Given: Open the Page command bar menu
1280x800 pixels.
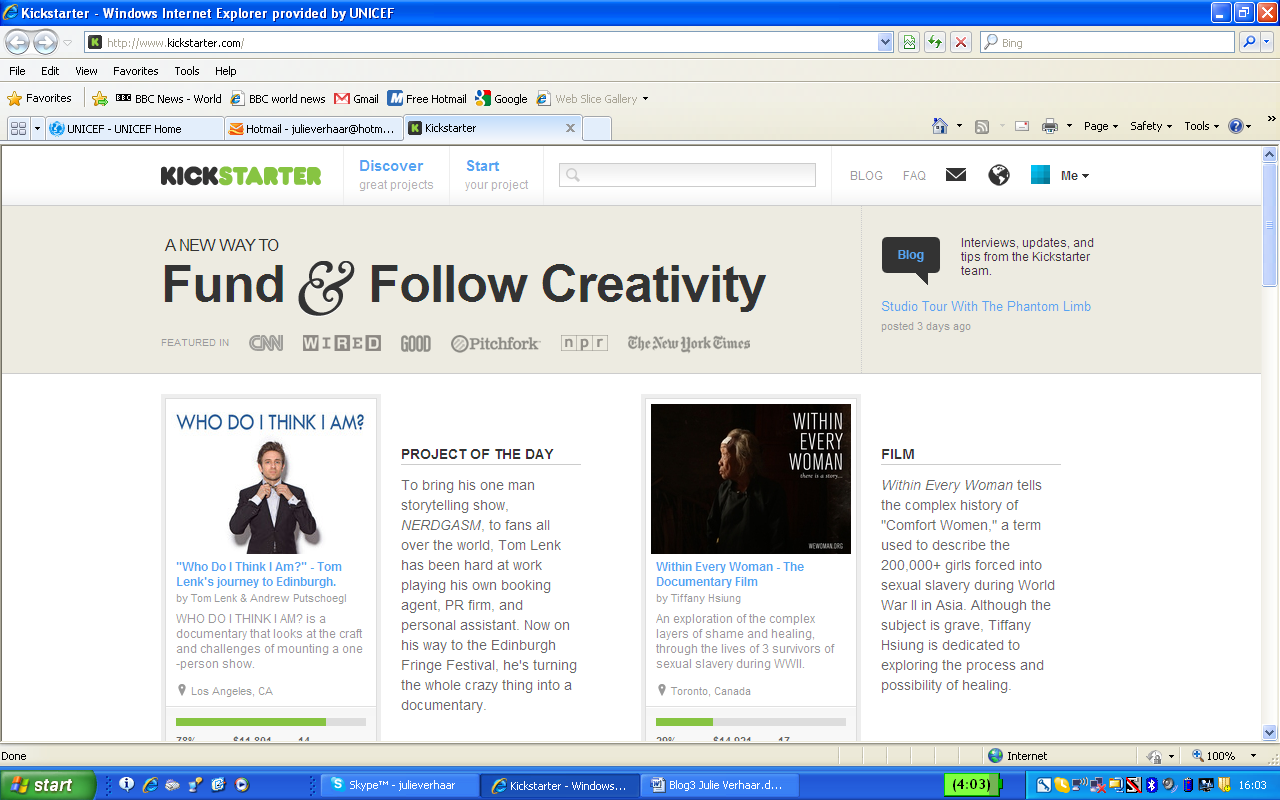Looking at the screenshot, I should click(1101, 126).
